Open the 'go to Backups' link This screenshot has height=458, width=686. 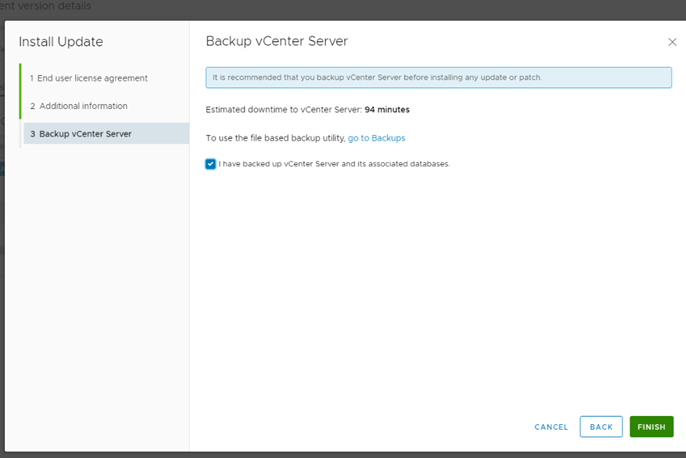coord(376,138)
